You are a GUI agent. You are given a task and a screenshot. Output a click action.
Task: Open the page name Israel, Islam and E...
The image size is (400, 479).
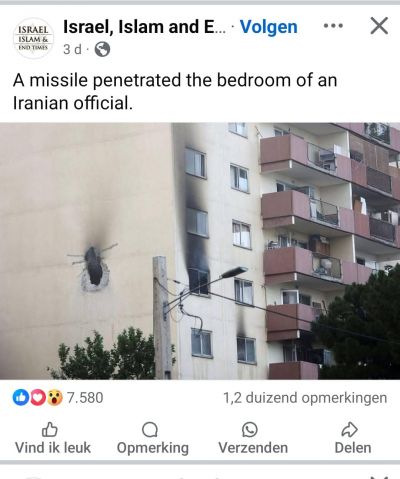[144, 27]
